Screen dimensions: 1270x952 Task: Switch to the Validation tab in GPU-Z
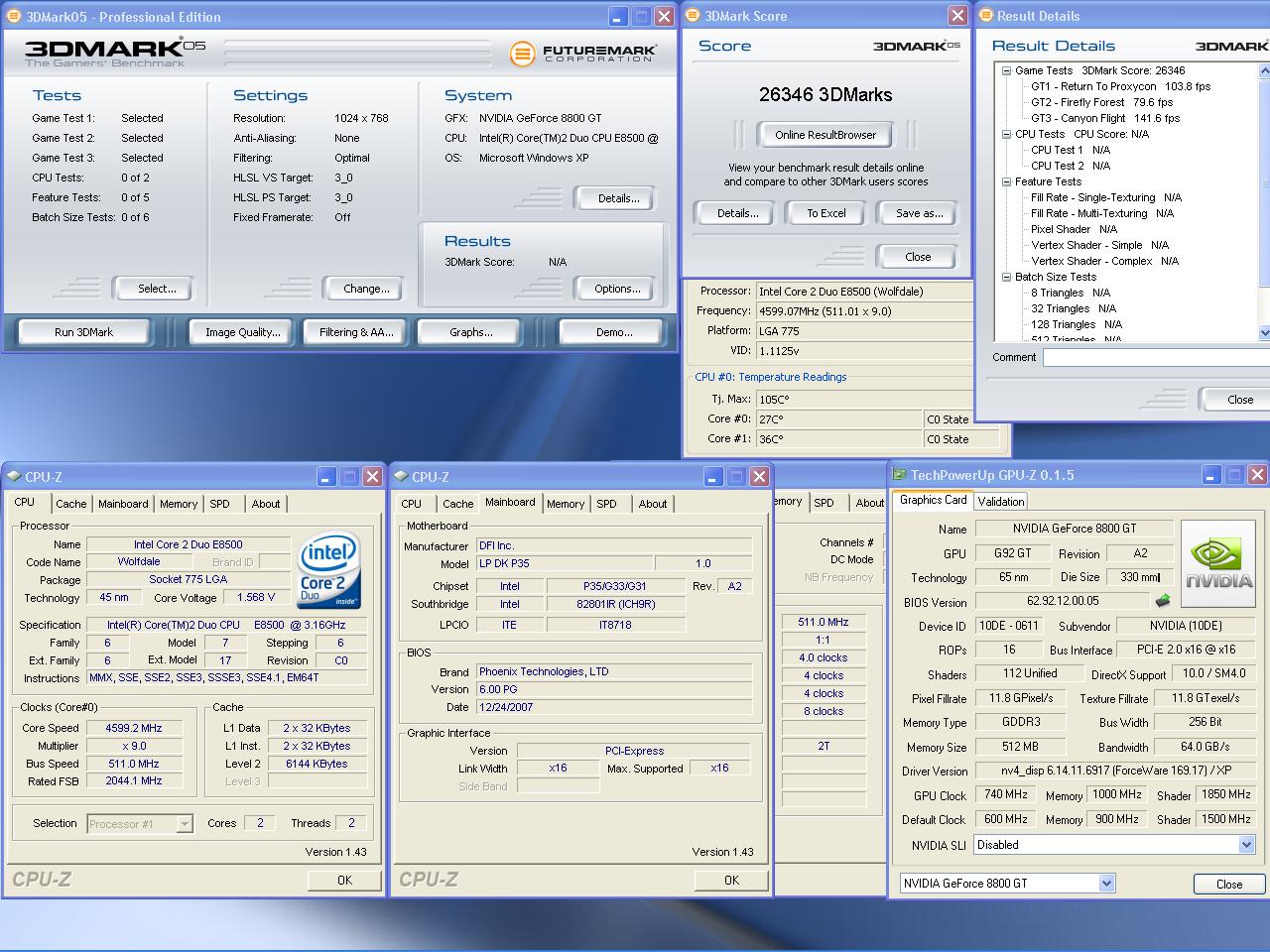pos(1000,502)
